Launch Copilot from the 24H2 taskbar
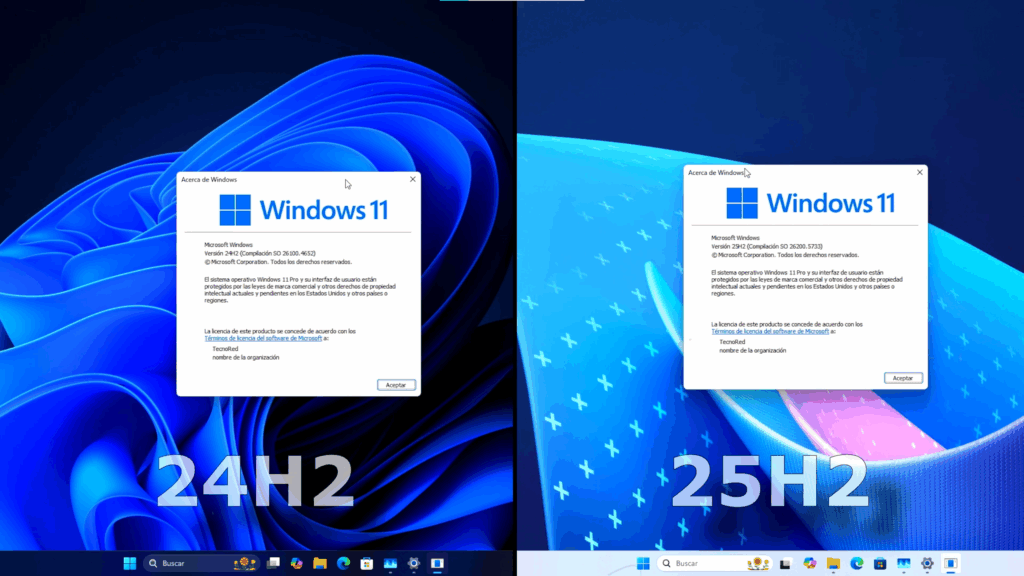The height and width of the screenshot is (576, 1024). [296, 563]
